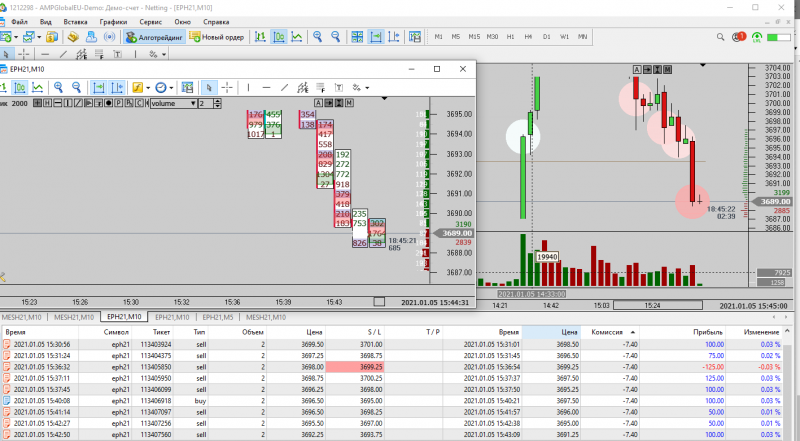This screenshot has width=800, height=441.
Task: Open account notifications icon with red badge
Action: click(738, 37)
